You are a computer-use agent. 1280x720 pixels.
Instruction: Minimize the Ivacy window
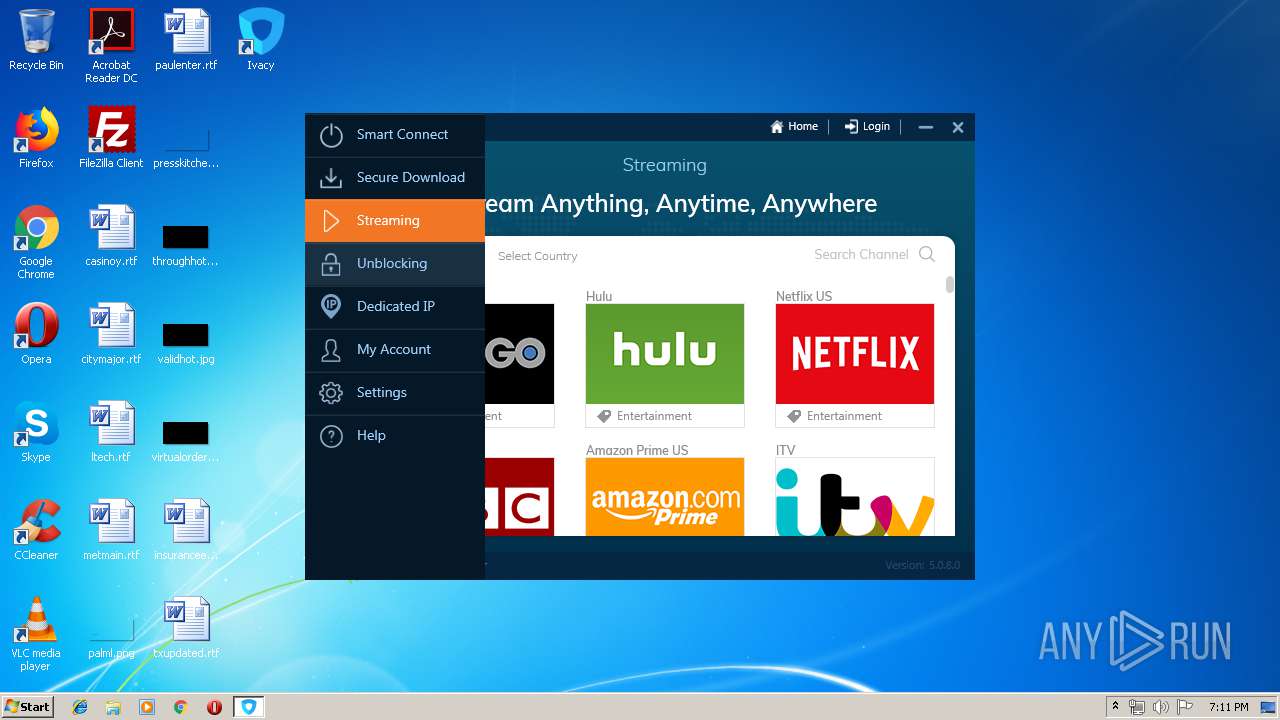point(926,127)
